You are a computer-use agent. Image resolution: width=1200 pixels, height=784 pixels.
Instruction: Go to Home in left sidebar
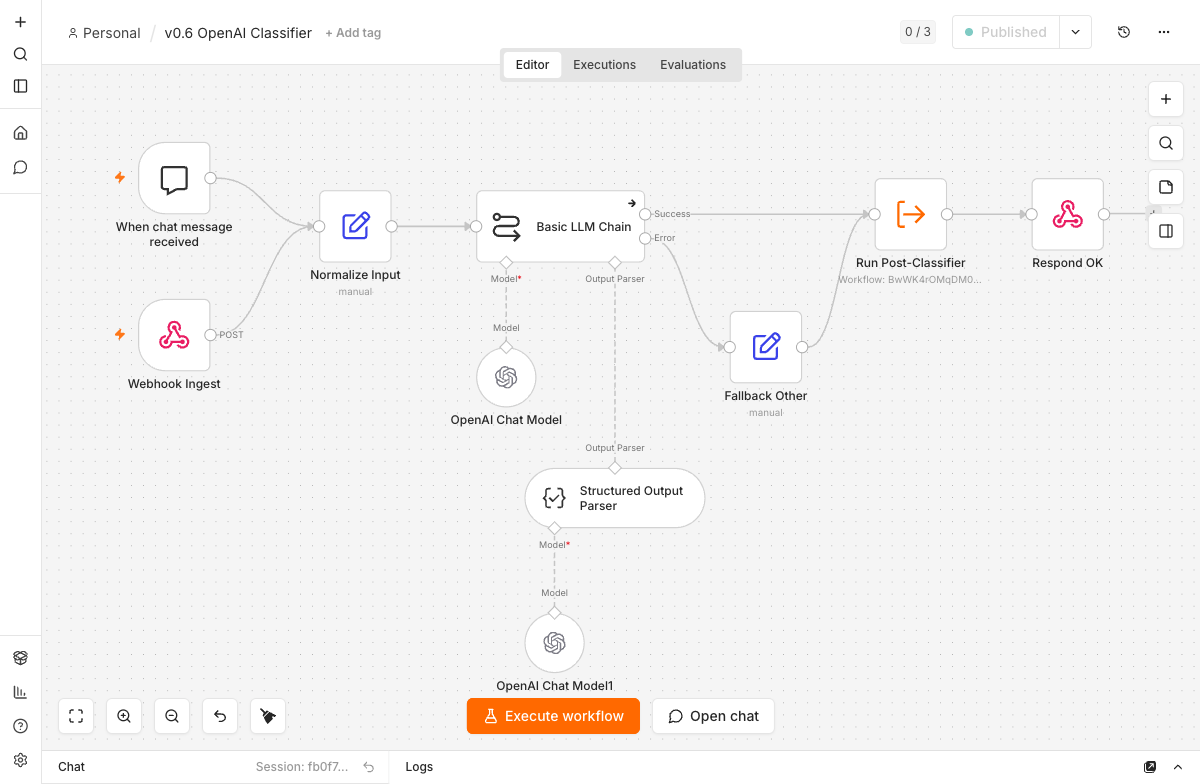coord(20,133)
